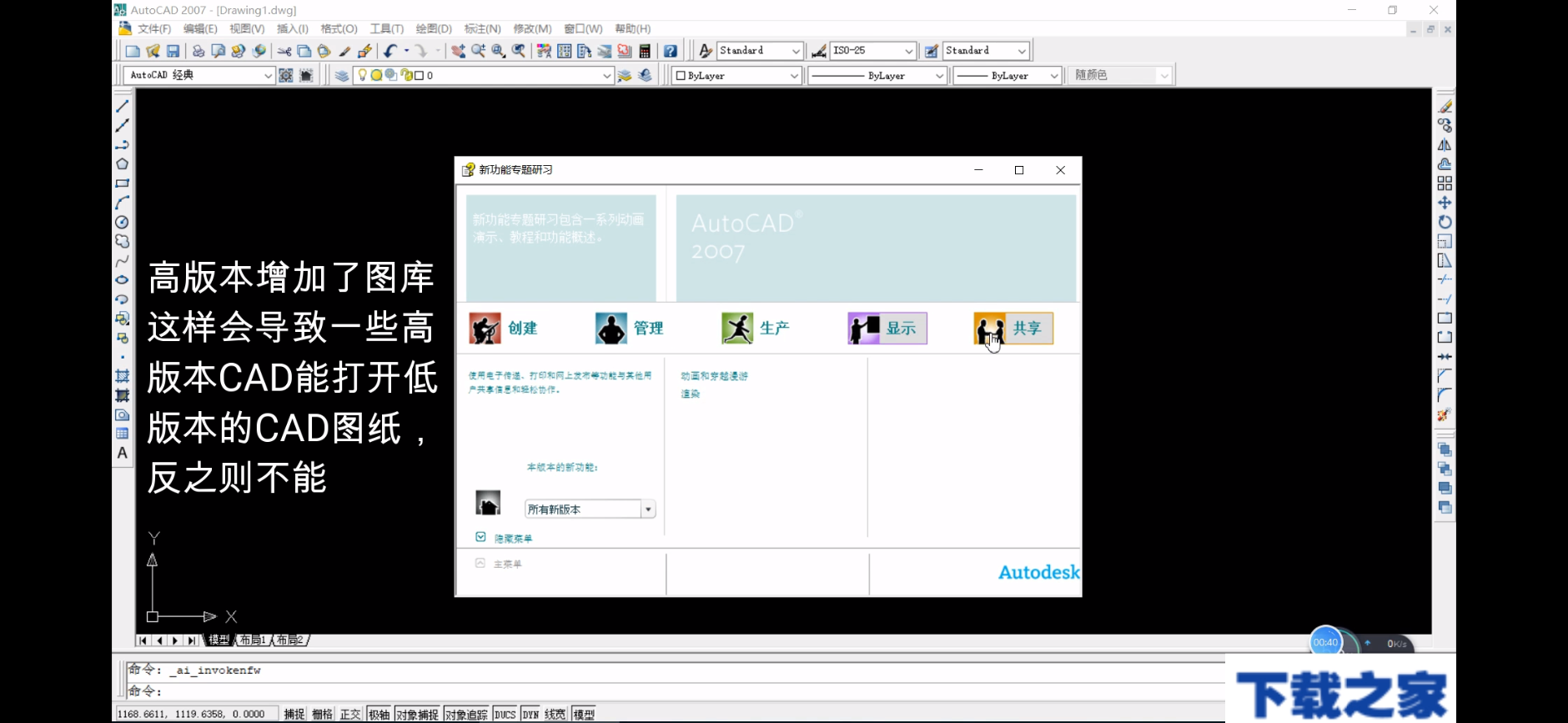Select the Explode tool

coord(1445,414)
